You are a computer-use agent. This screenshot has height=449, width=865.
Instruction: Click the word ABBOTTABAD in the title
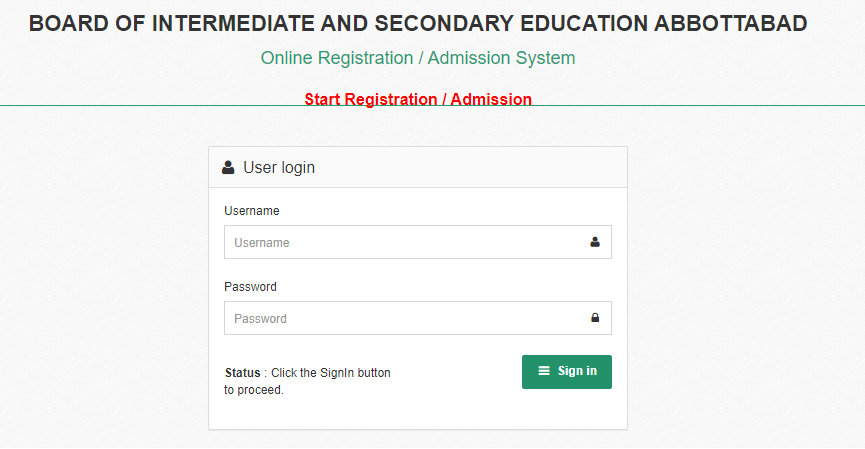730,24
